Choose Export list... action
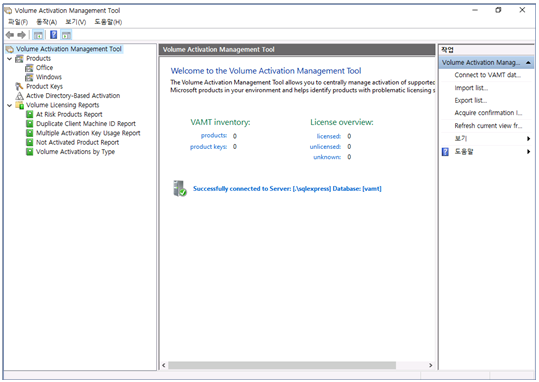The image size is (539, 382). (x=471, y=100)
